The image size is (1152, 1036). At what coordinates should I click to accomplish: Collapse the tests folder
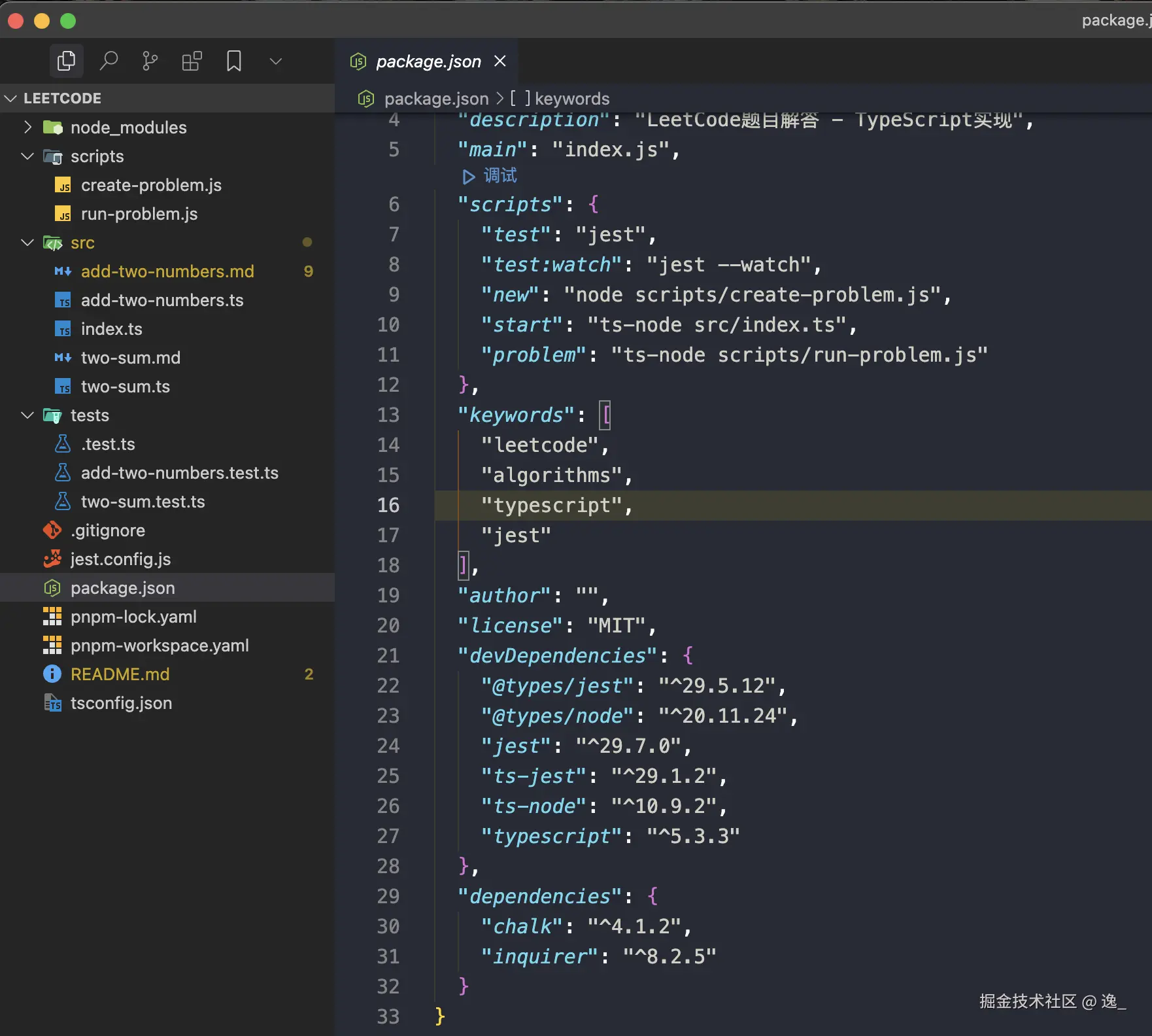[x=27, y=415]
